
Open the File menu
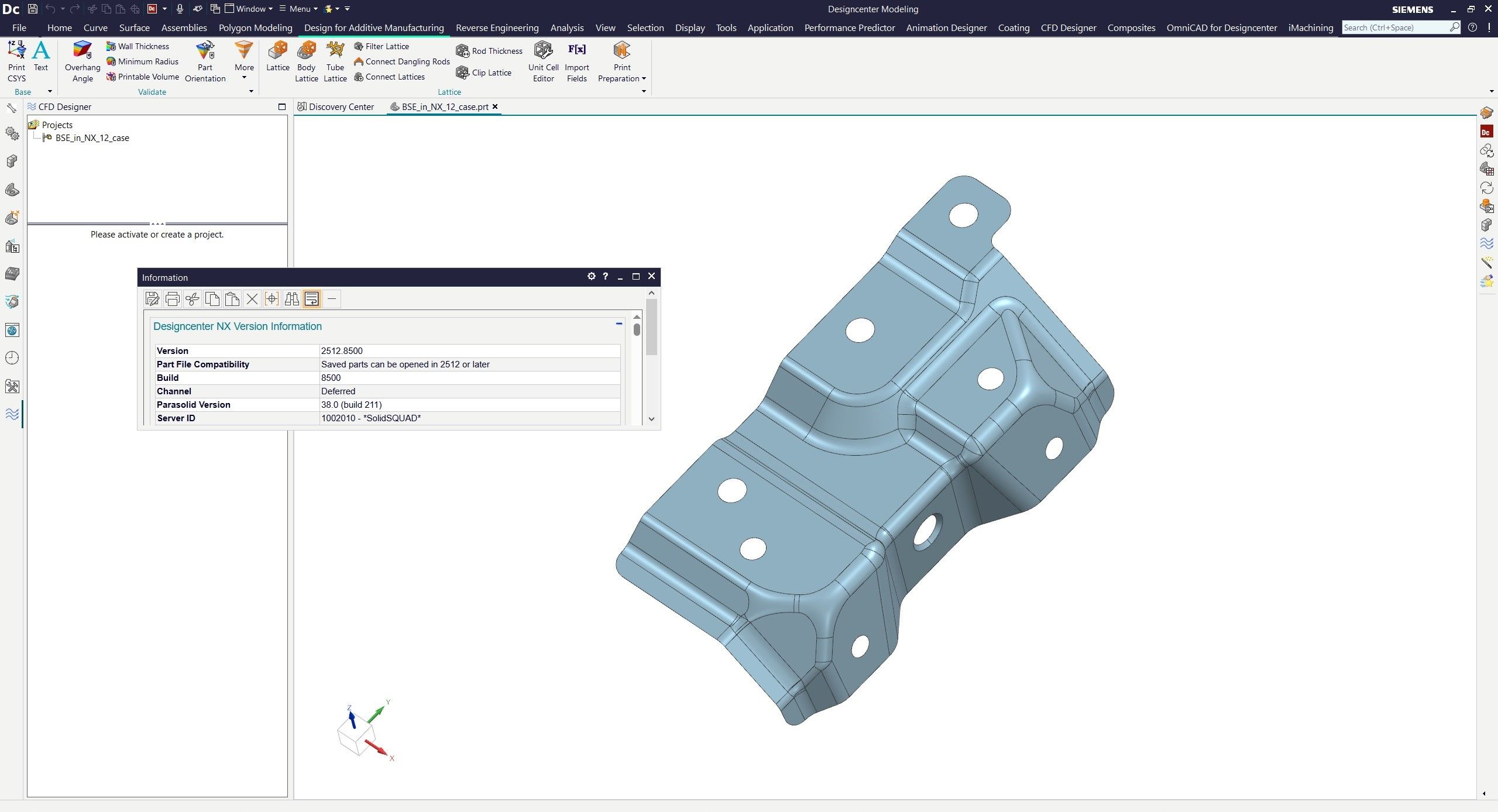tap(19, 27)
